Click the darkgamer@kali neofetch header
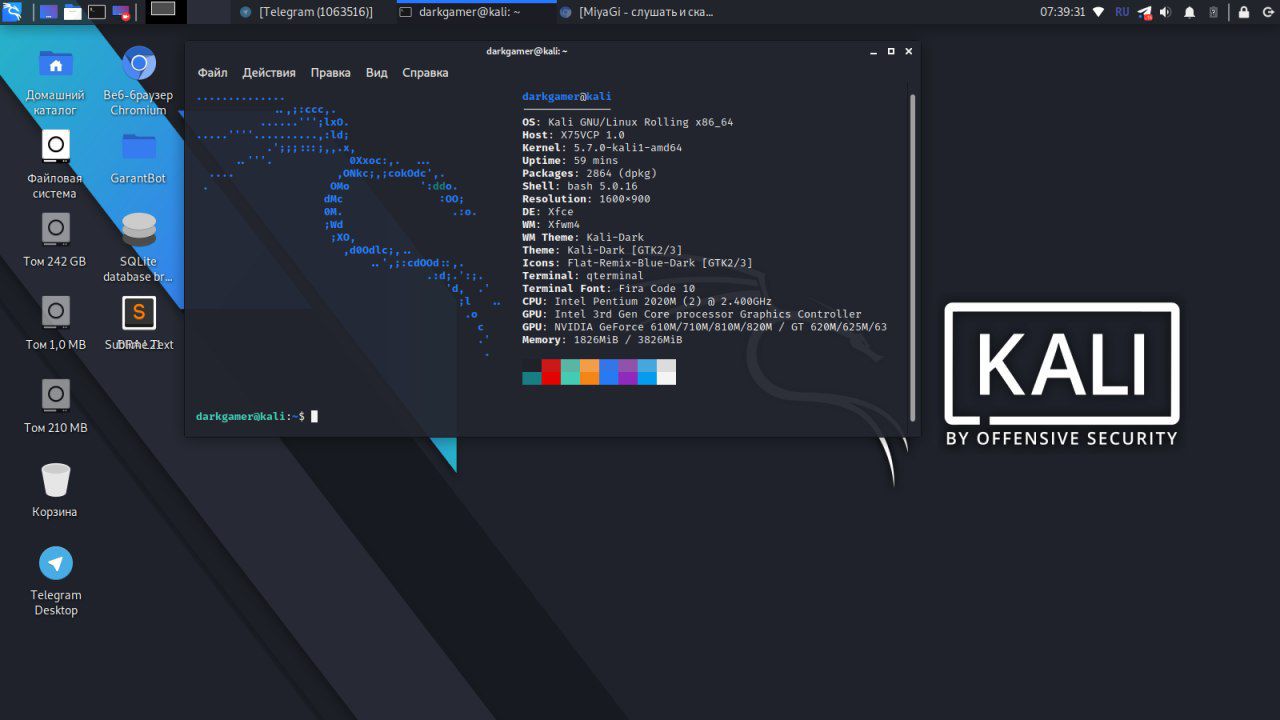1280x720 pixels. click(566, 96)
